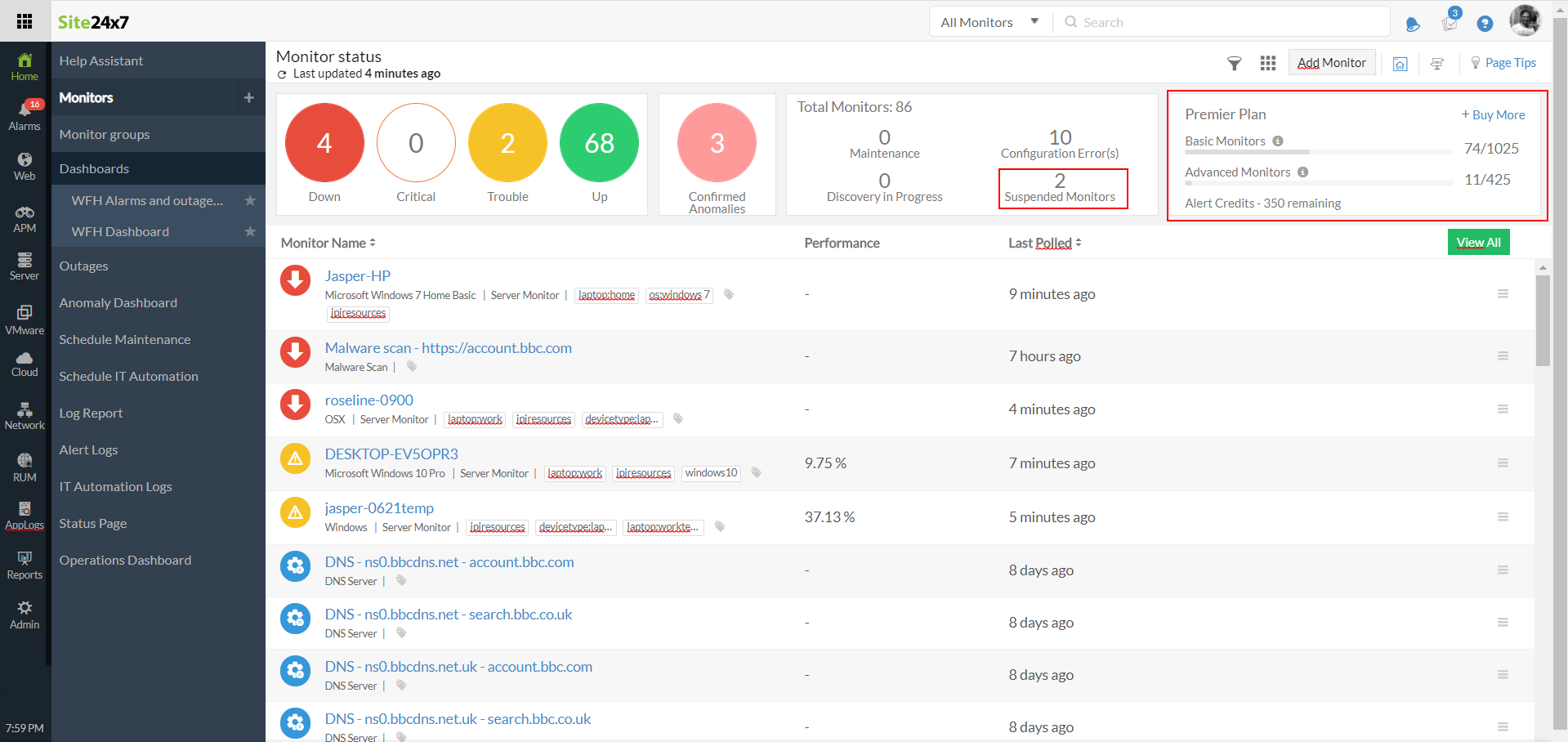Open Alarms with 16 badge

(25, 115)
